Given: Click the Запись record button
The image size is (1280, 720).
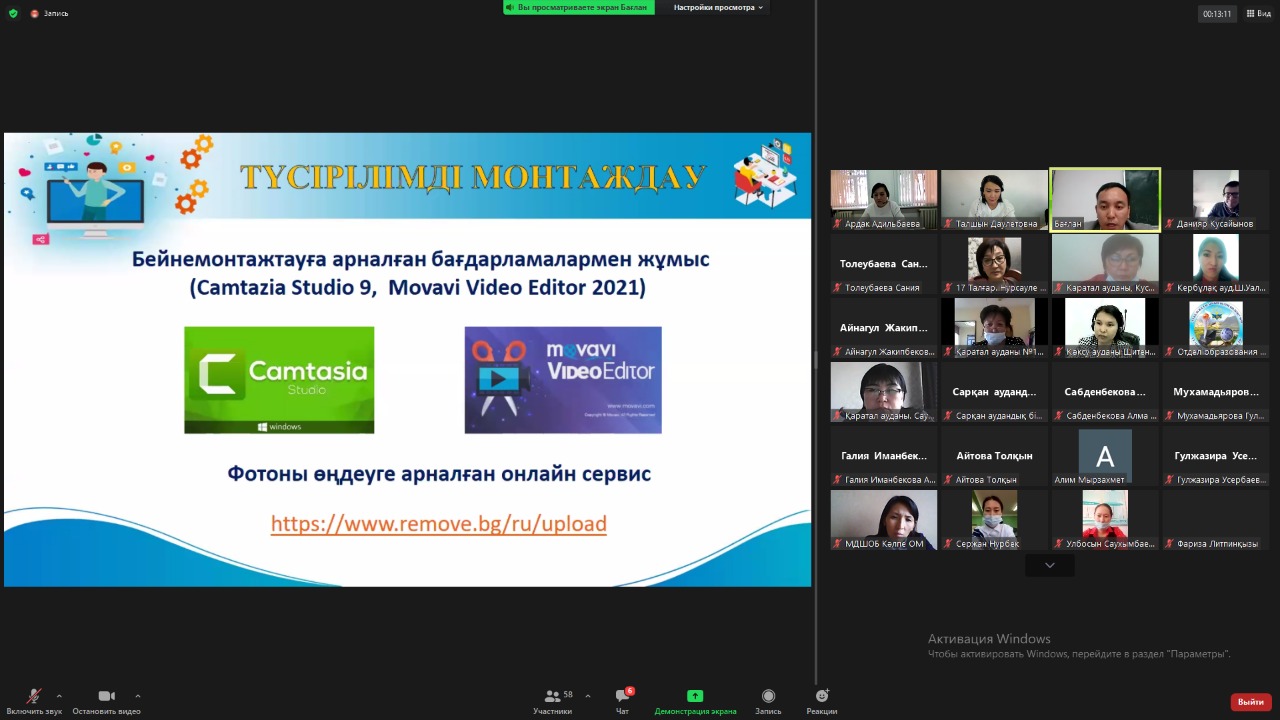Looking at the screenshot, I should click(x=768, y=702).
